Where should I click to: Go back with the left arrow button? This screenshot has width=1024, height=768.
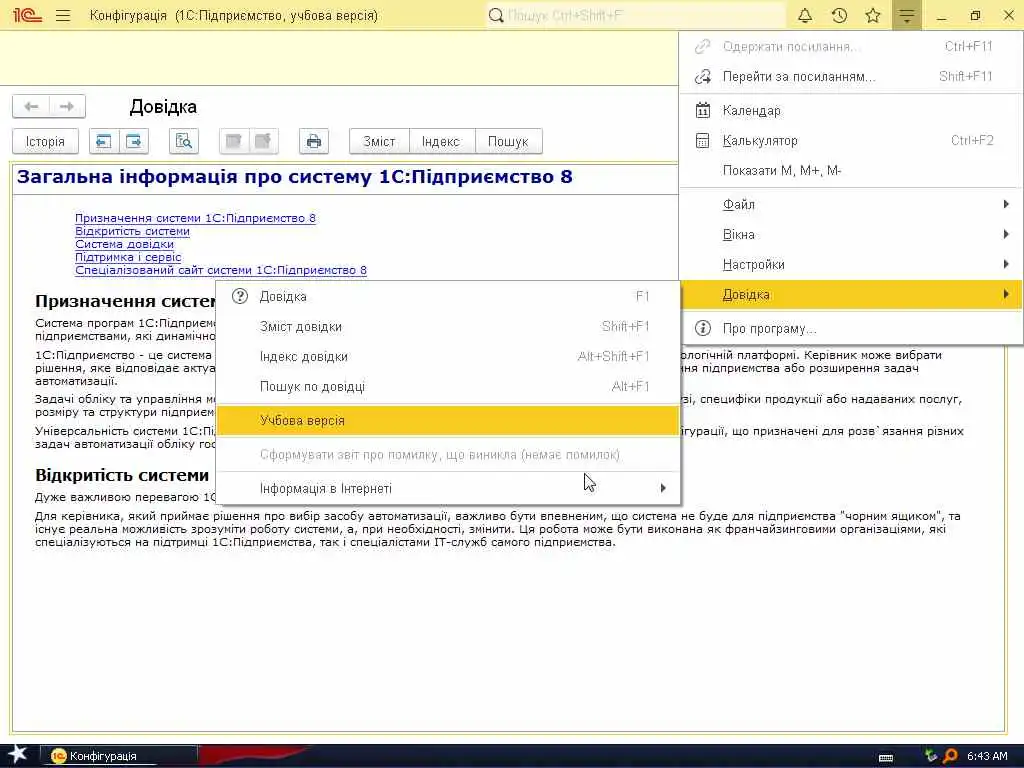[x=31, y=106]
